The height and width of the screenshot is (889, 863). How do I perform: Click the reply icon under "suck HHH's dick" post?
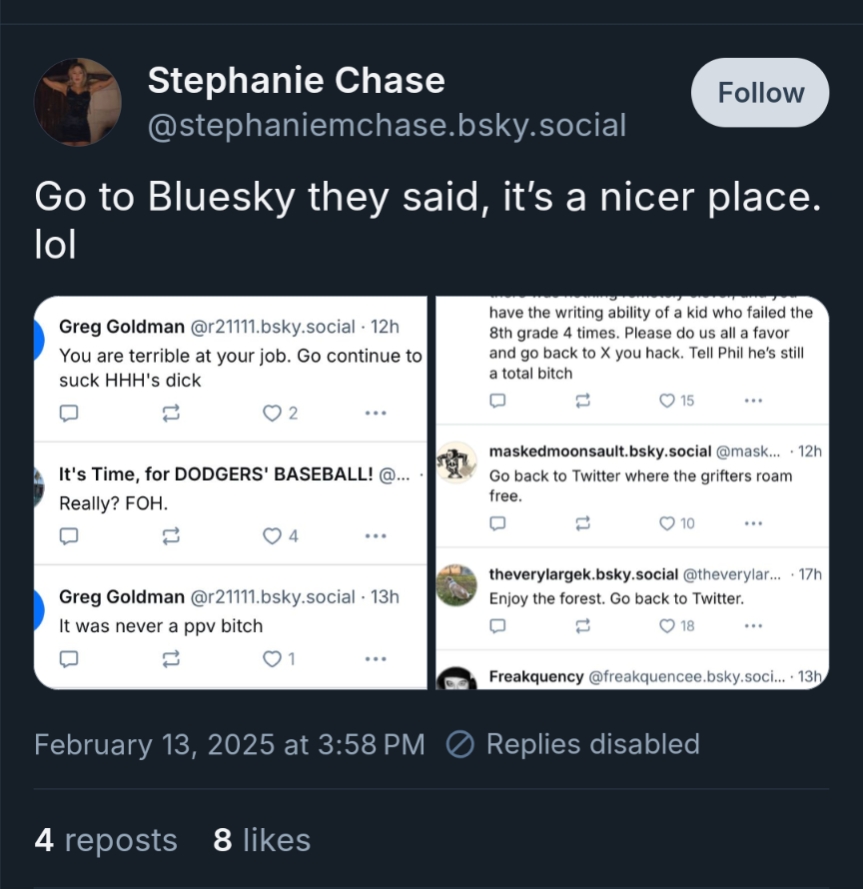pos(69,413)
